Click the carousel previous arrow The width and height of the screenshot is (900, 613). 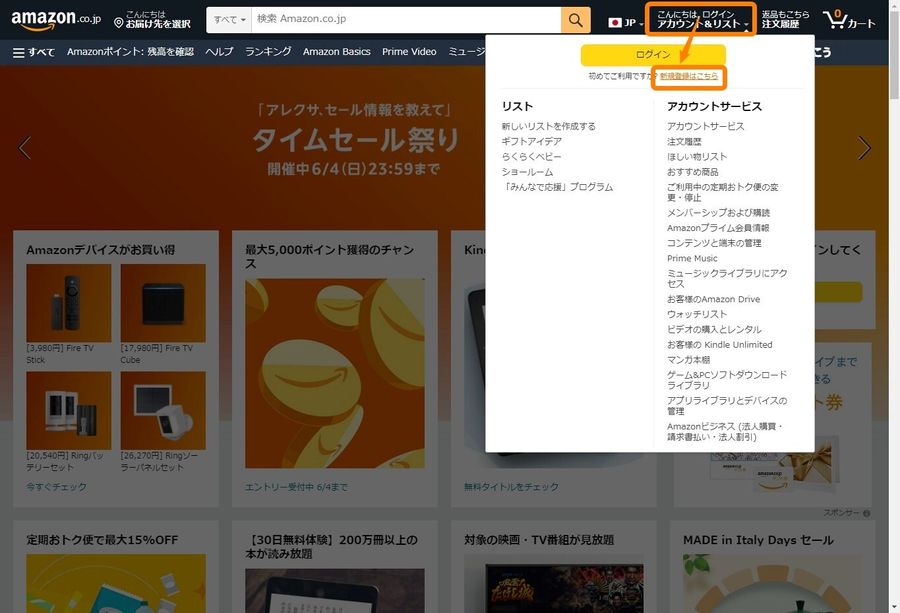pyautogui.click(x=25, y=148)
